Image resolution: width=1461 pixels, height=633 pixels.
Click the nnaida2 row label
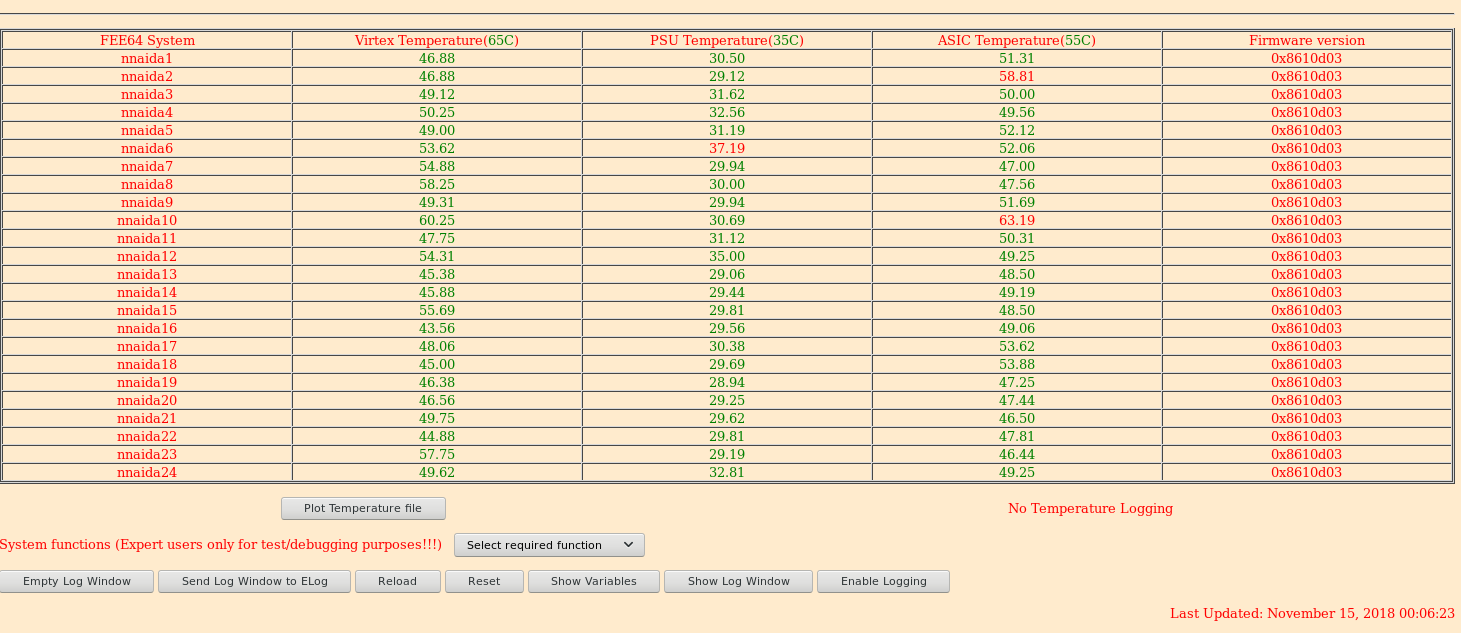click(x=147, y=77)
